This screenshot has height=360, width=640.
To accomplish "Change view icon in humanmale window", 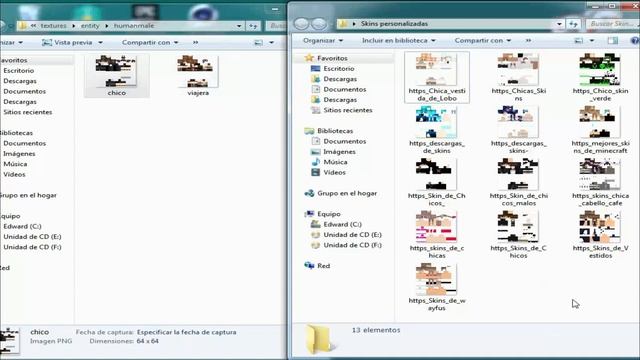I will [258, 42].
